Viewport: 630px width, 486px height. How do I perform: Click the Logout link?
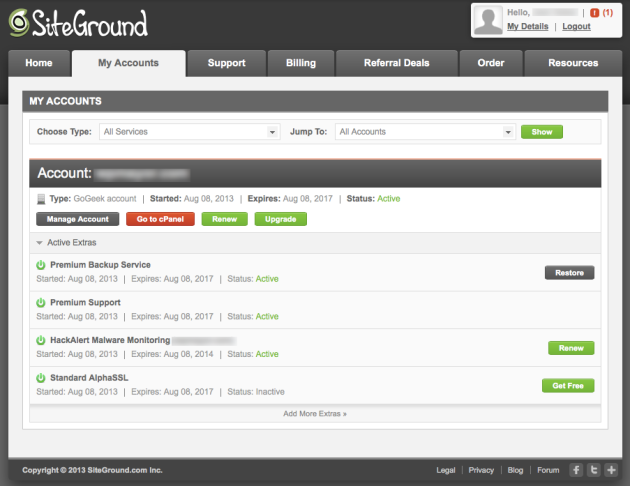click(x=576, y=27)
